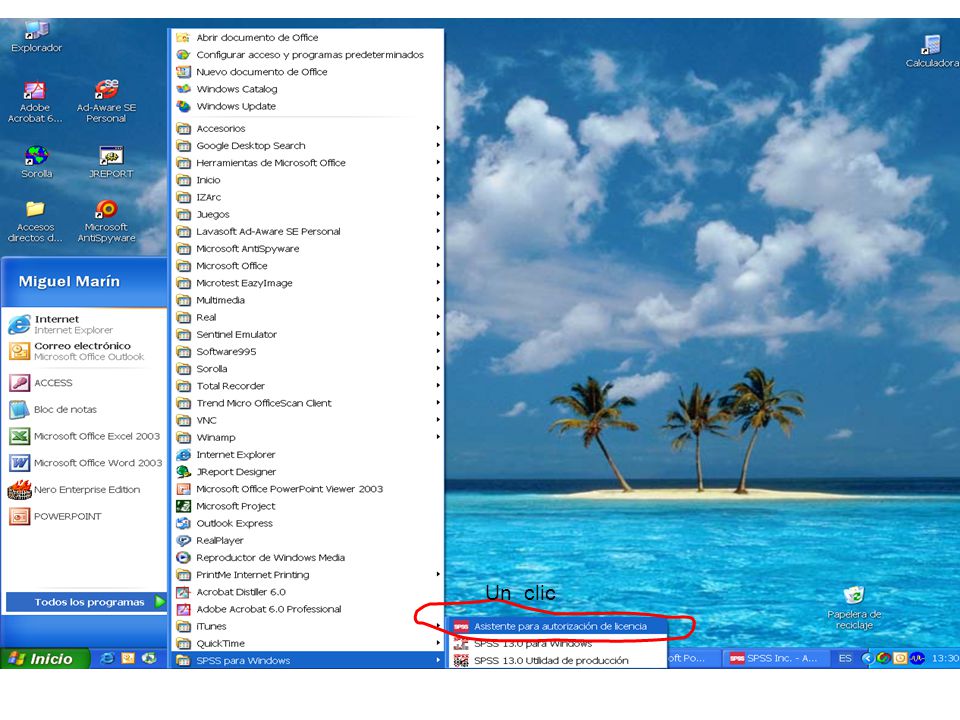Expand the Google Desktop Search submenu arrow
960x720 pixels.
click(438, 145)
